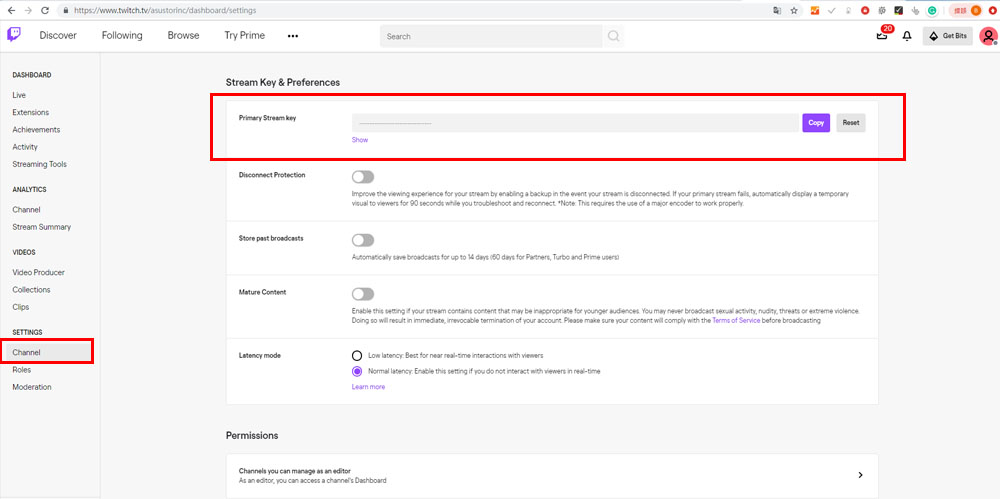Click the gray checkmark extension icon
The height and width of the screenshot is (499, 1000).
832,11
